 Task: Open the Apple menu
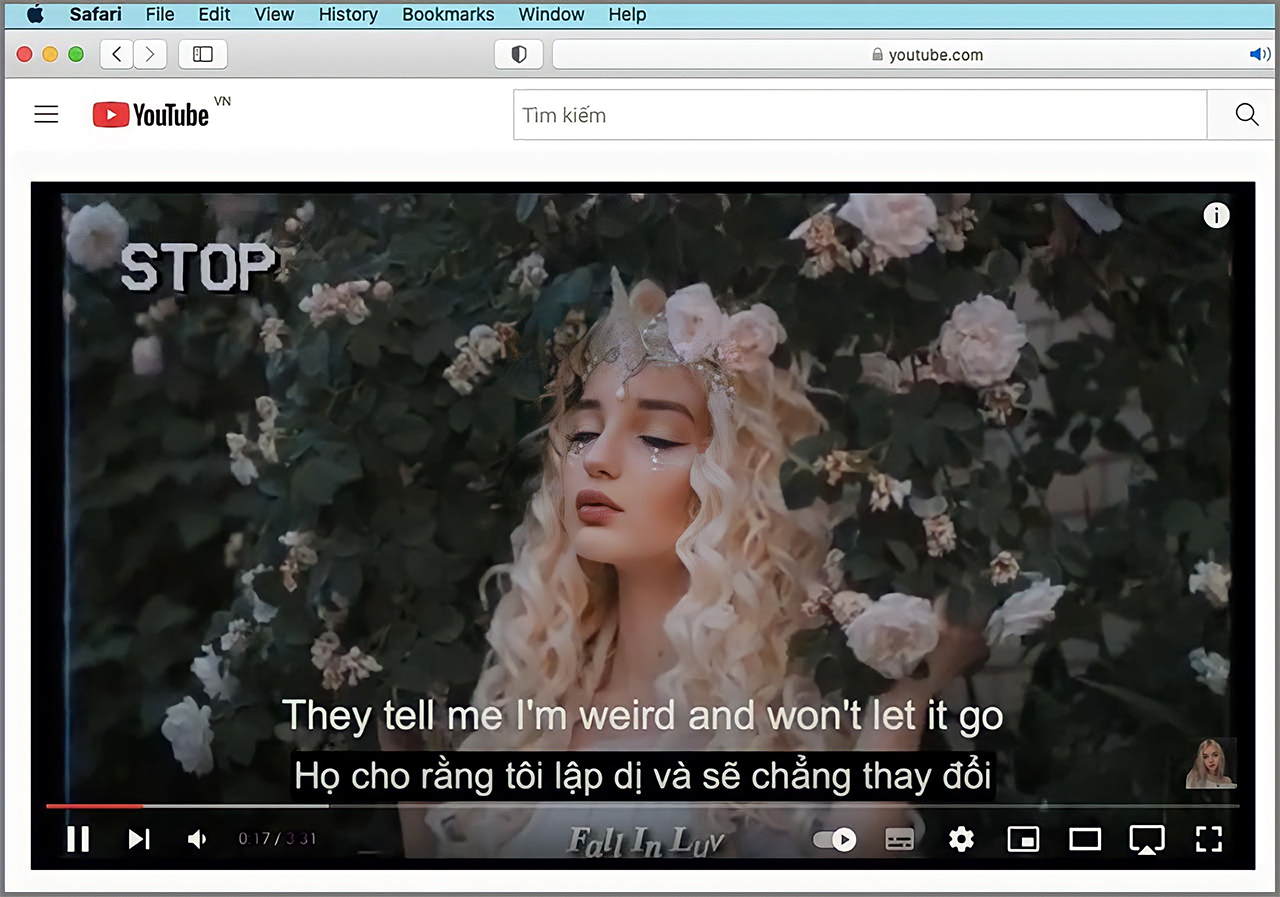coord(35,14)
